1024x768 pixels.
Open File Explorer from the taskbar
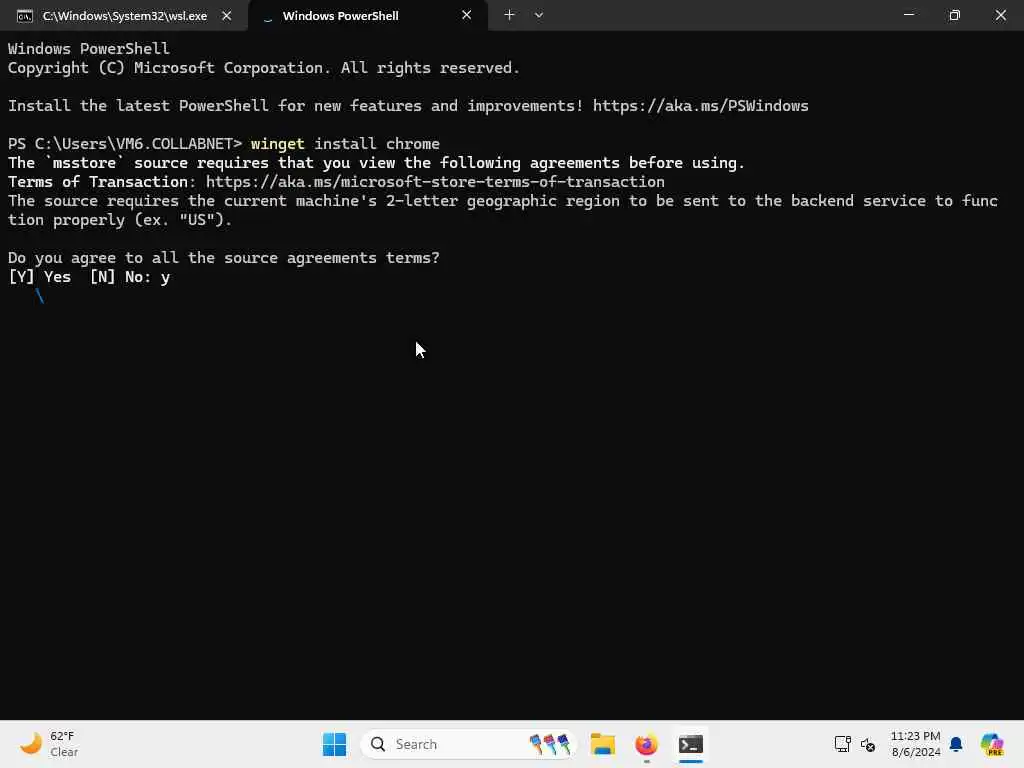[603, 744]
